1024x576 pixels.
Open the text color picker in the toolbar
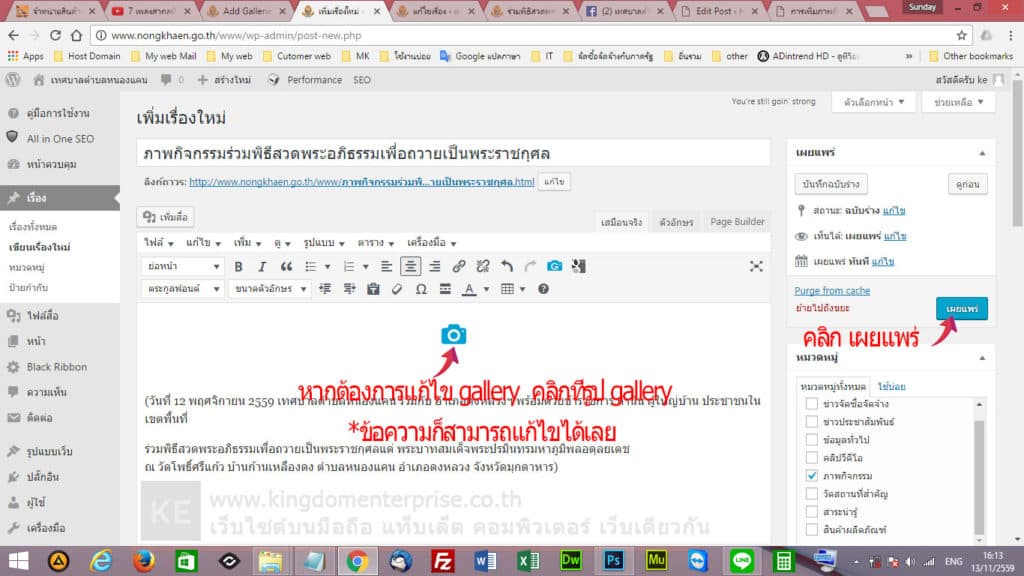[468, 288]
